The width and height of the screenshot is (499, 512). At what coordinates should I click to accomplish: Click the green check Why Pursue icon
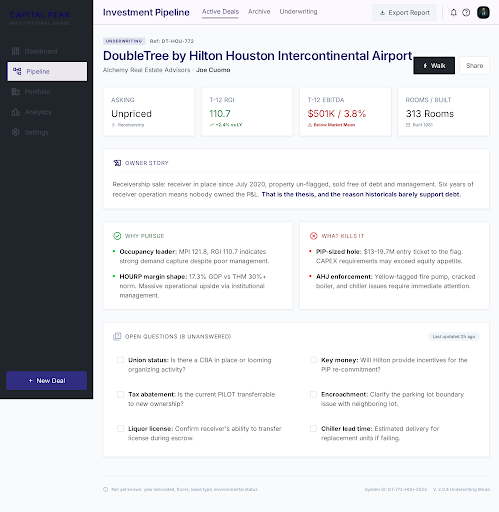click(117, 236)
